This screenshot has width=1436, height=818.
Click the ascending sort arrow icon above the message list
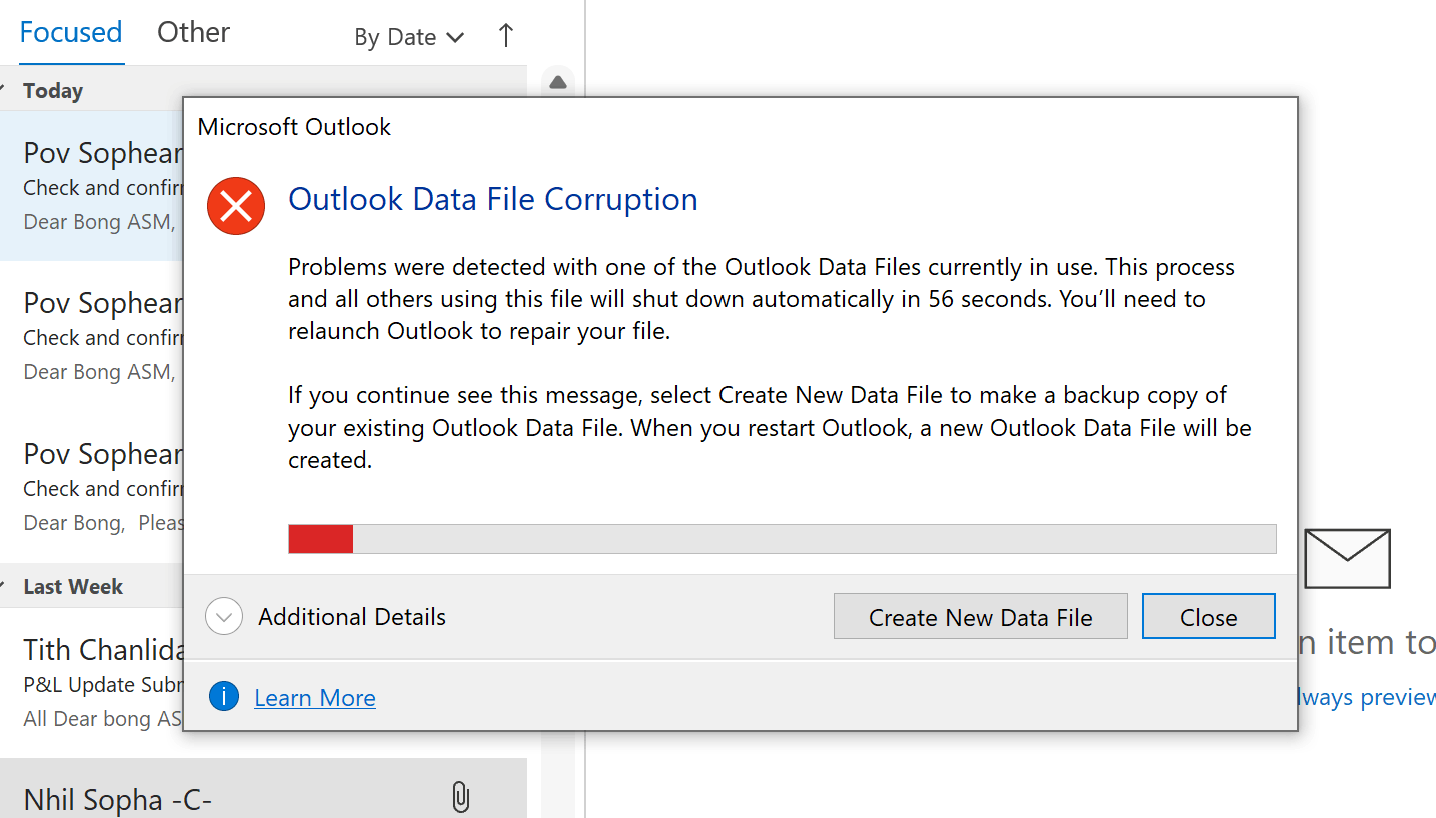[505, 35]
